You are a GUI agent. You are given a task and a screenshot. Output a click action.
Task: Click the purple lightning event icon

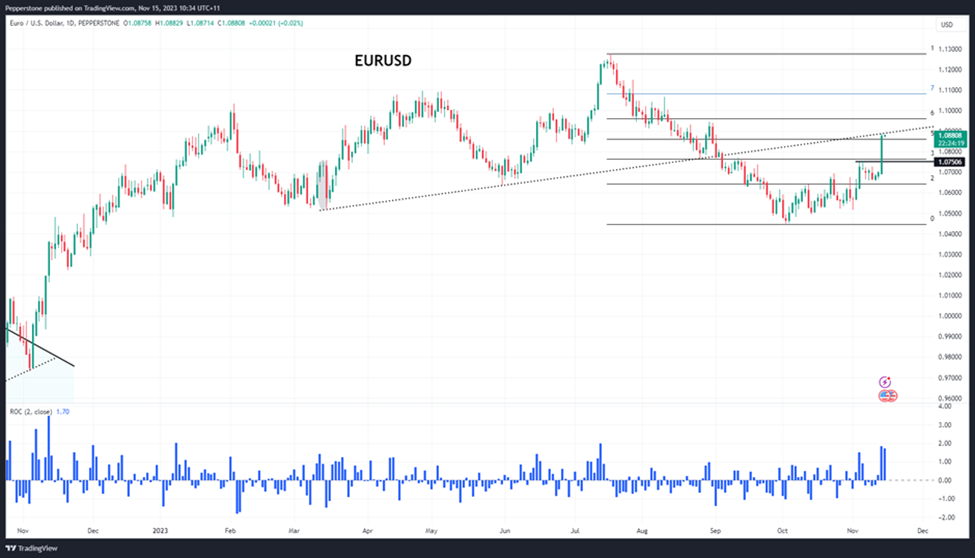tap(885, 382)
